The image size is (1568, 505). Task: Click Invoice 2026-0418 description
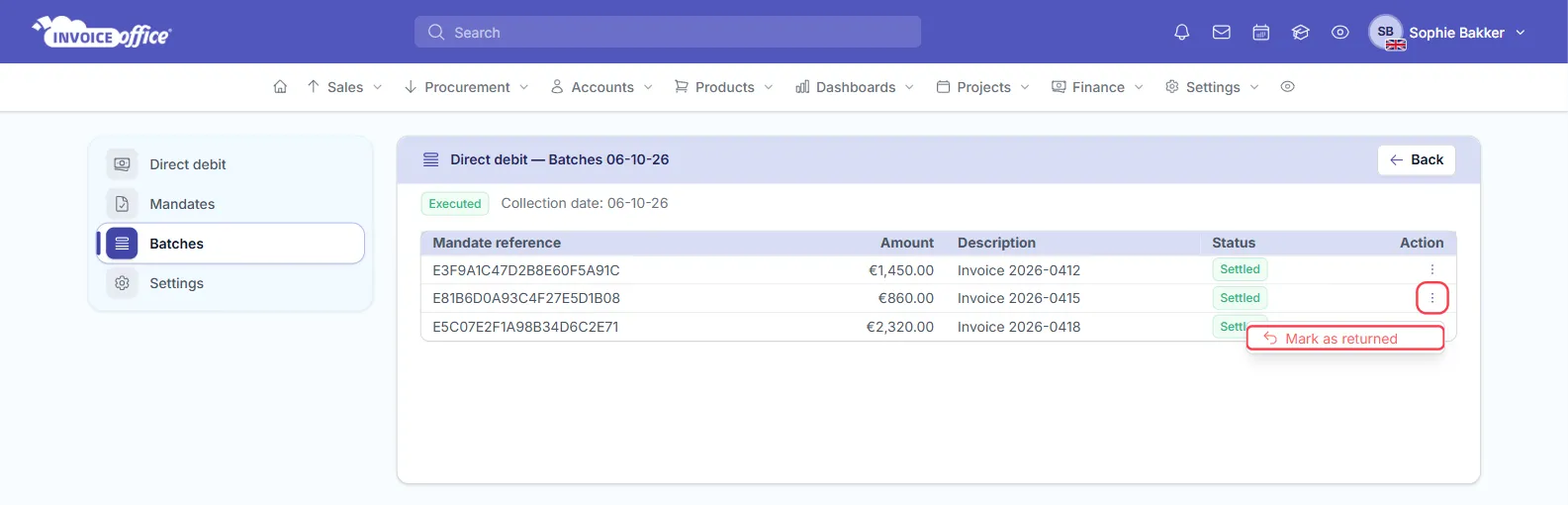[1019, 327]
